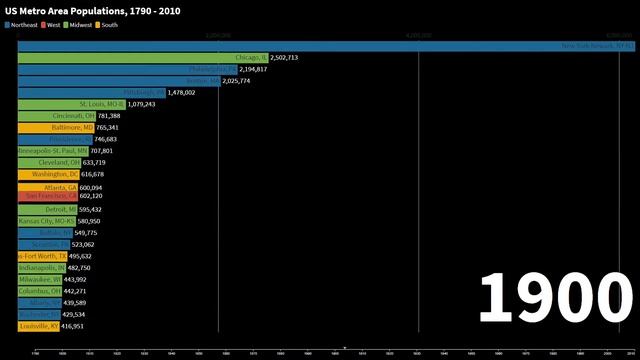
Task: Click the value 600,094
Action: (91, 188)
